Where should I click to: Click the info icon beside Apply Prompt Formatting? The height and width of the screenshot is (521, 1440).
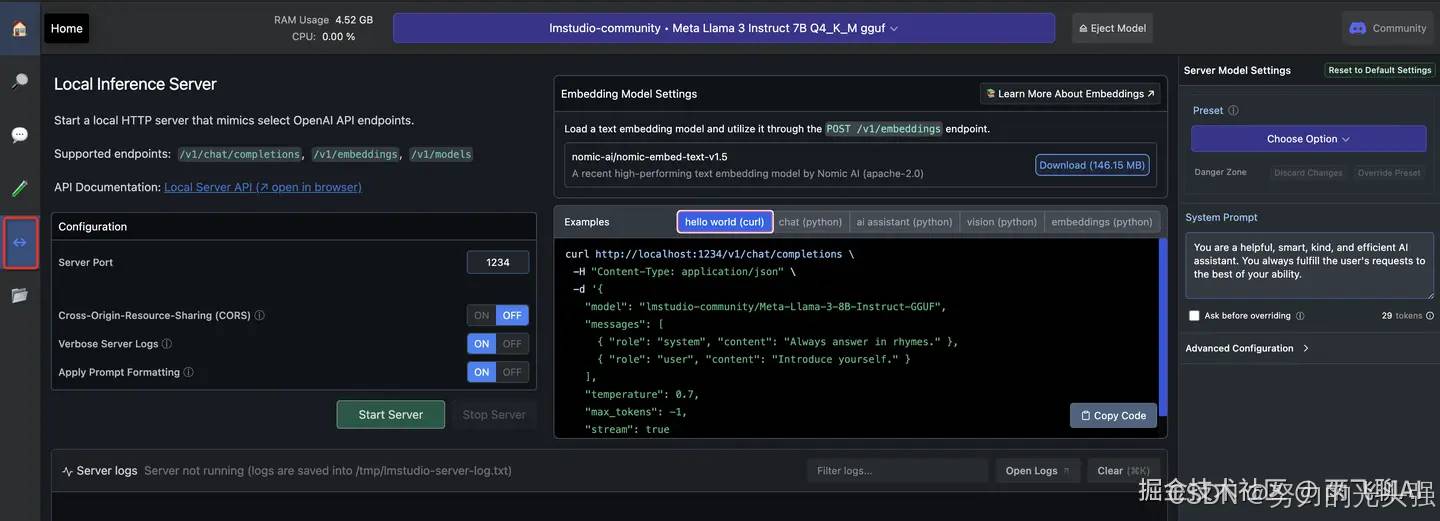pos(188,372)
